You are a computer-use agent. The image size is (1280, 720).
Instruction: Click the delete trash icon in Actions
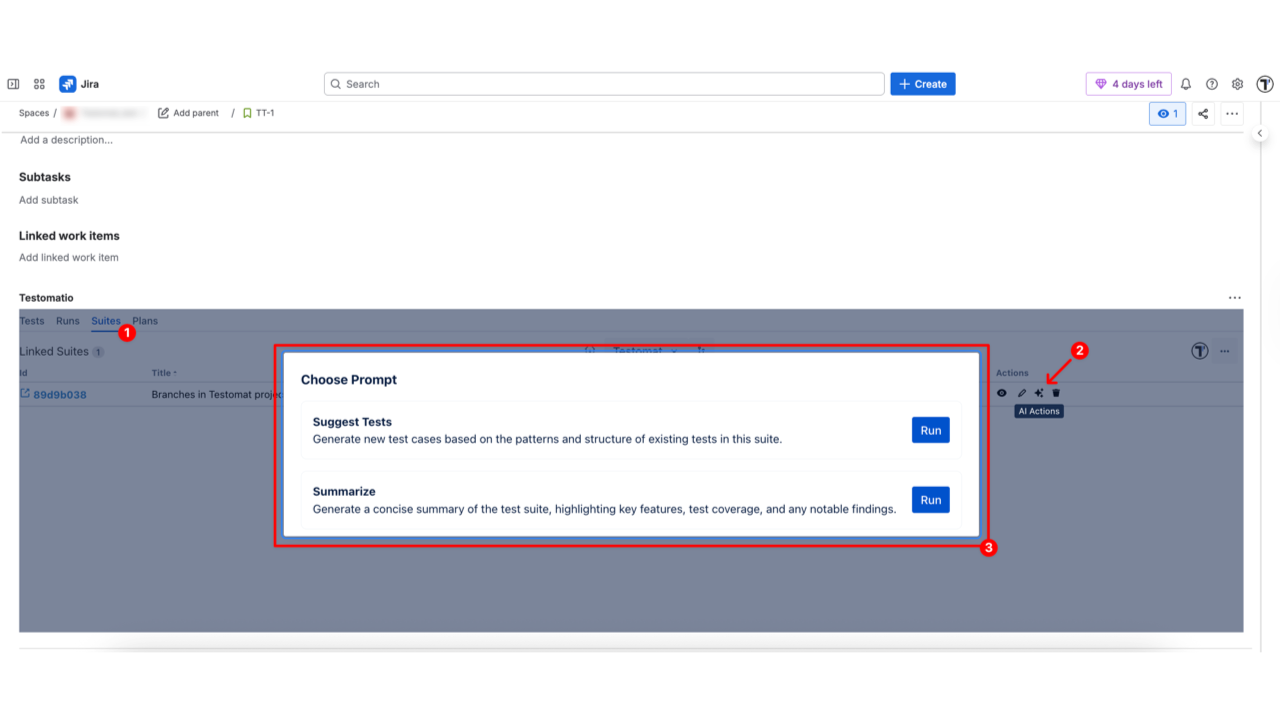1056,393
